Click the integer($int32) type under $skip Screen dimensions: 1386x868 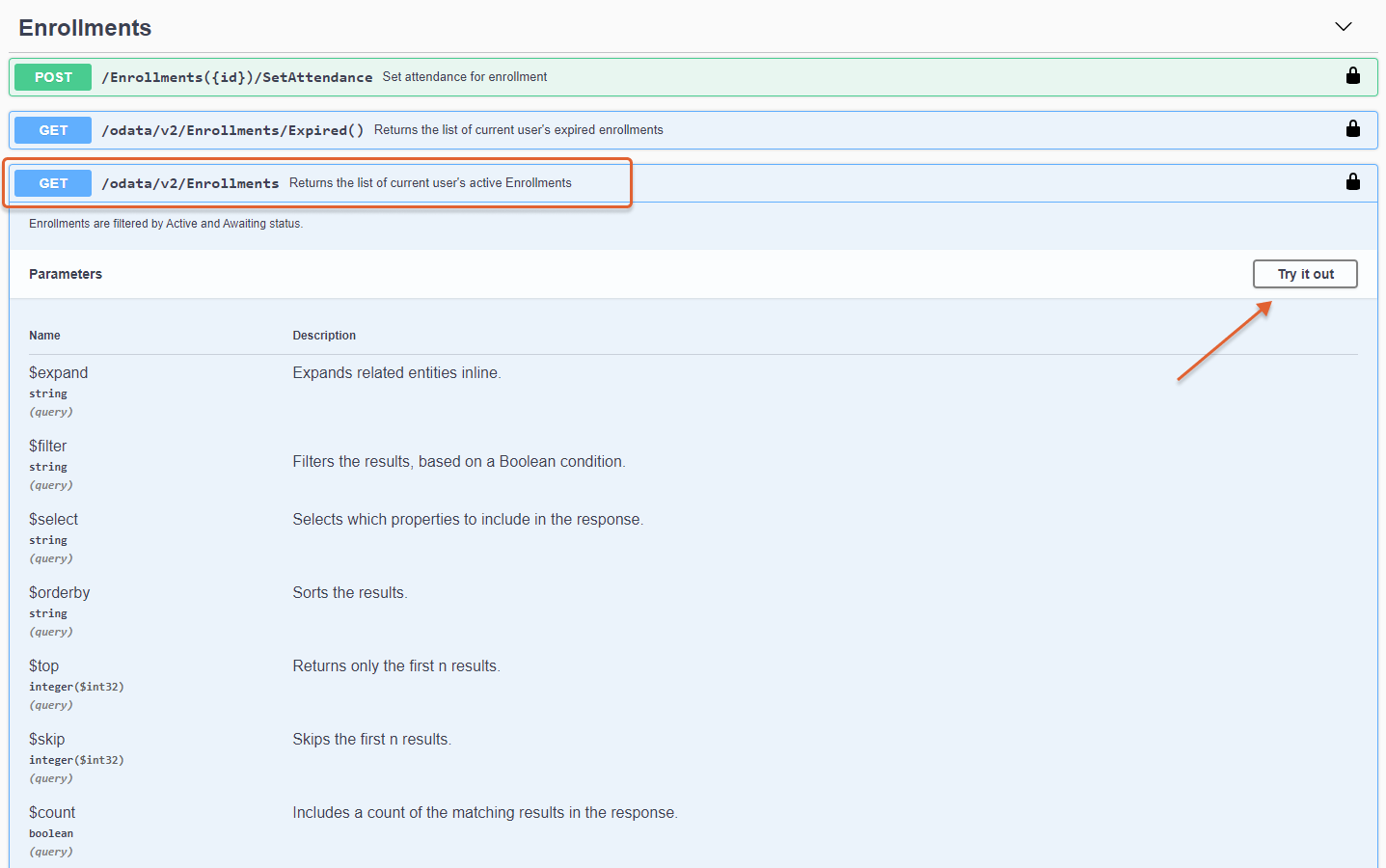click(76, 760)
